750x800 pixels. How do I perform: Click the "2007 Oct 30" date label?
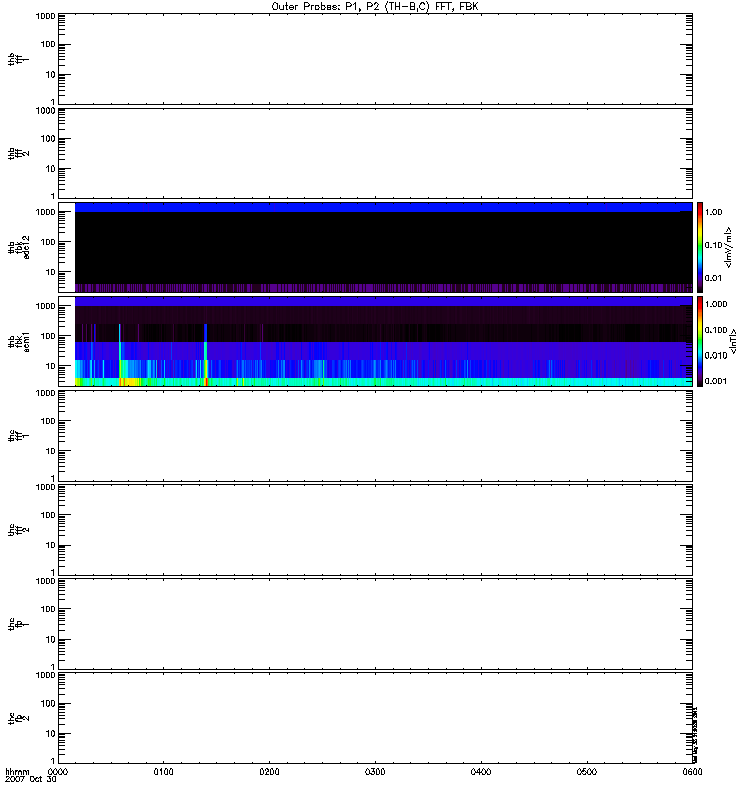coord(31,779)
